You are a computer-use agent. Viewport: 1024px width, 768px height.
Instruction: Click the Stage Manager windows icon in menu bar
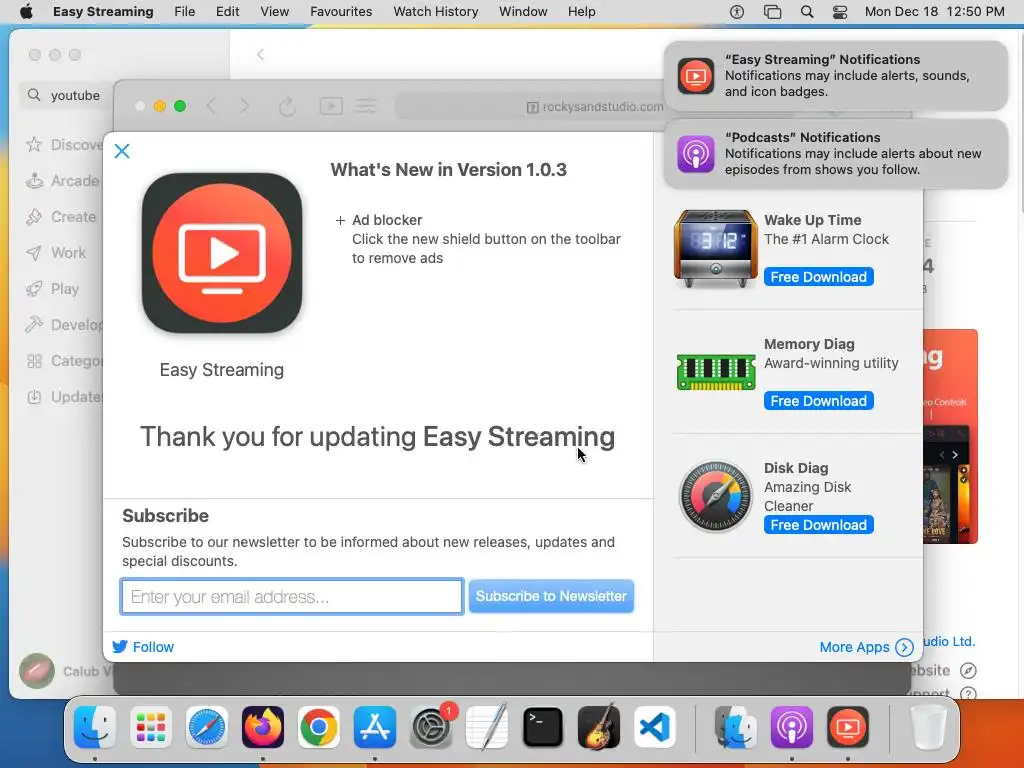(x=773, y=12)
